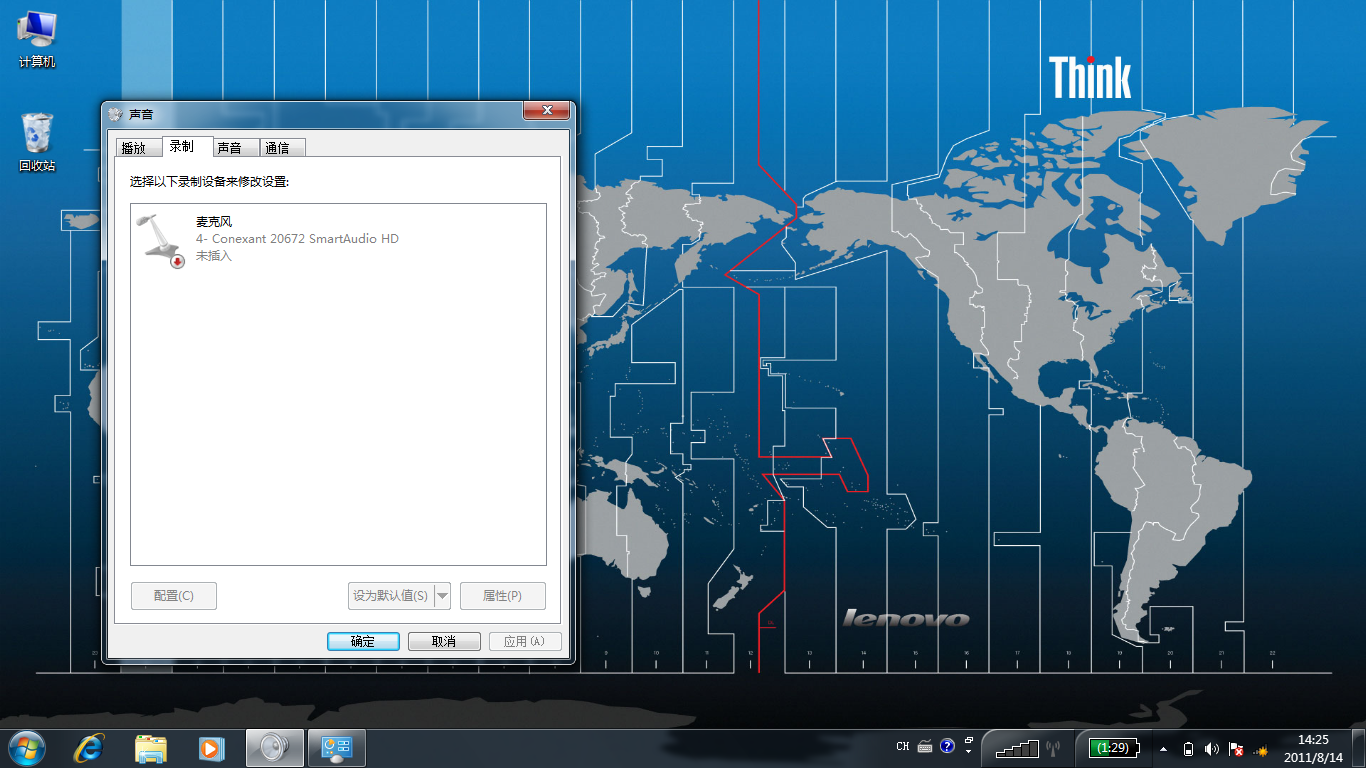The image size is (1366, 768).
Task: Click the CH input language indicator
Action: click(903, 747)
